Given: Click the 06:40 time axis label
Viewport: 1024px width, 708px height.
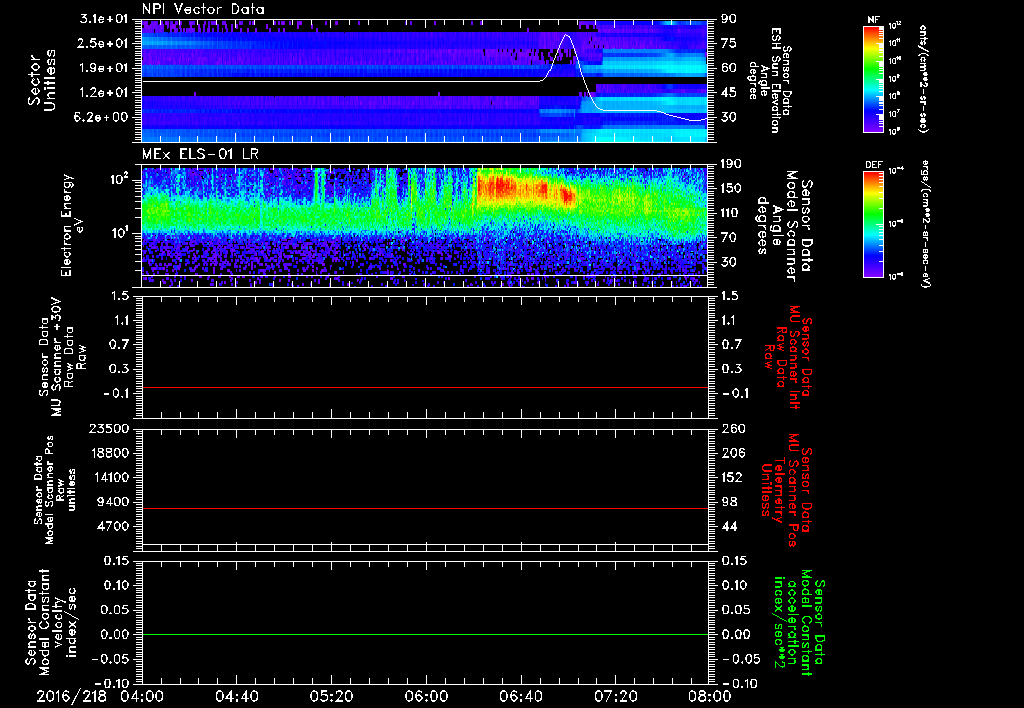Looking at the screenshot, I should click(519, 696).
